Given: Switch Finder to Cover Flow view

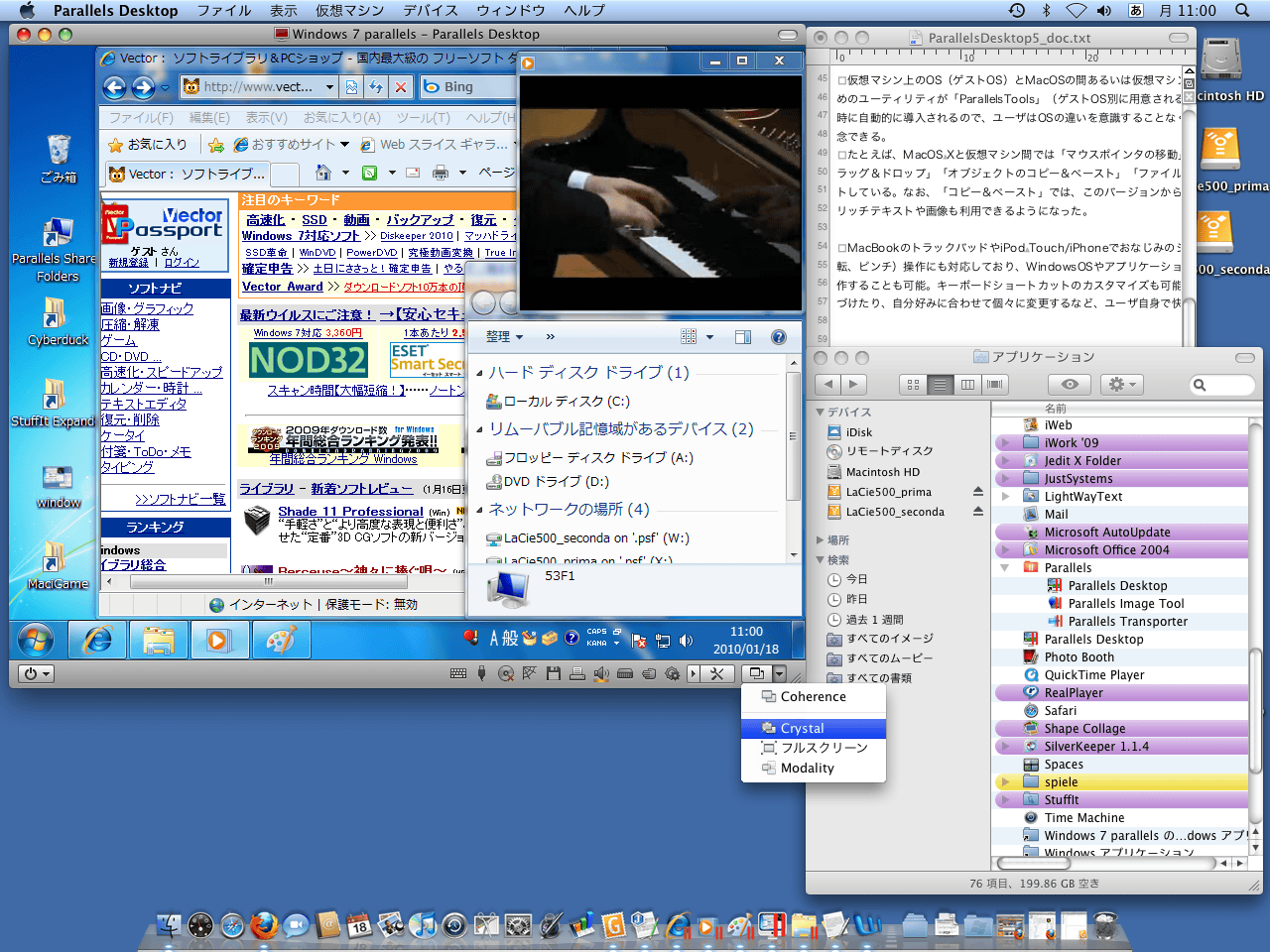Looking at the screenshot, I should point(995,385).
